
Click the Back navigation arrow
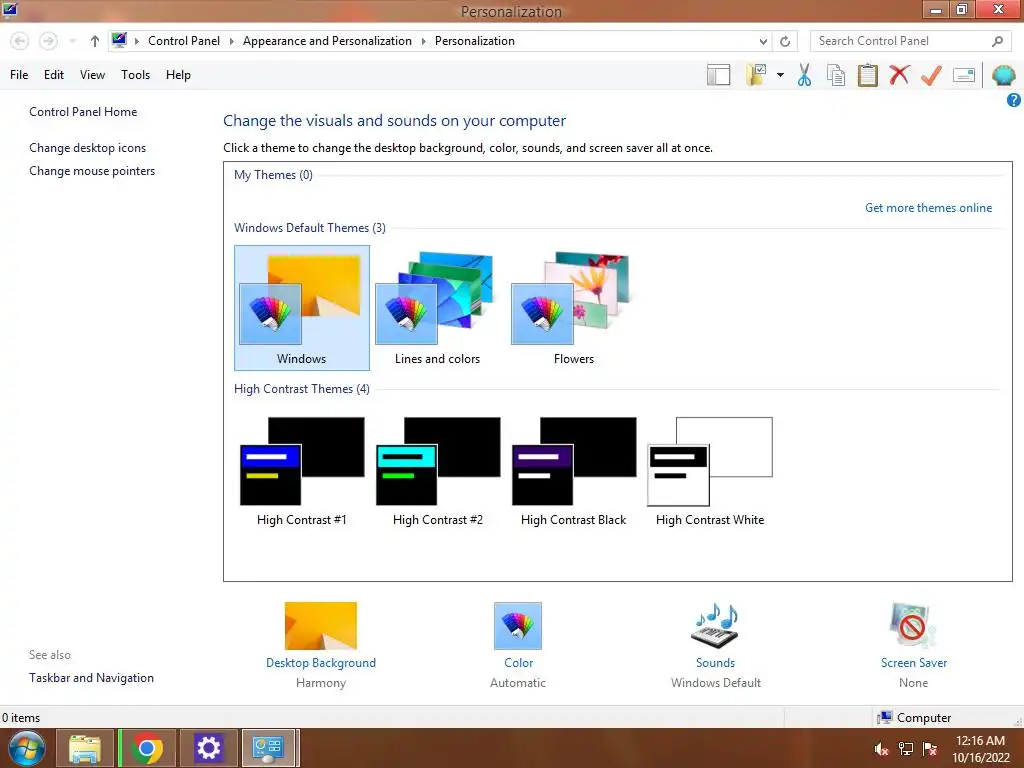click(x=20, y=41)
